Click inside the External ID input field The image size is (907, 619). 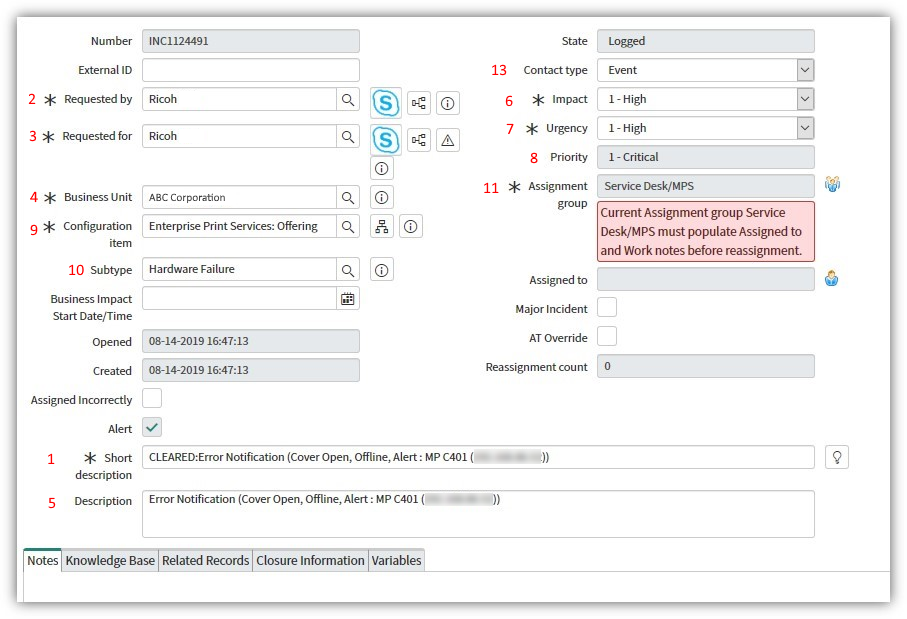tap(250, 70)
